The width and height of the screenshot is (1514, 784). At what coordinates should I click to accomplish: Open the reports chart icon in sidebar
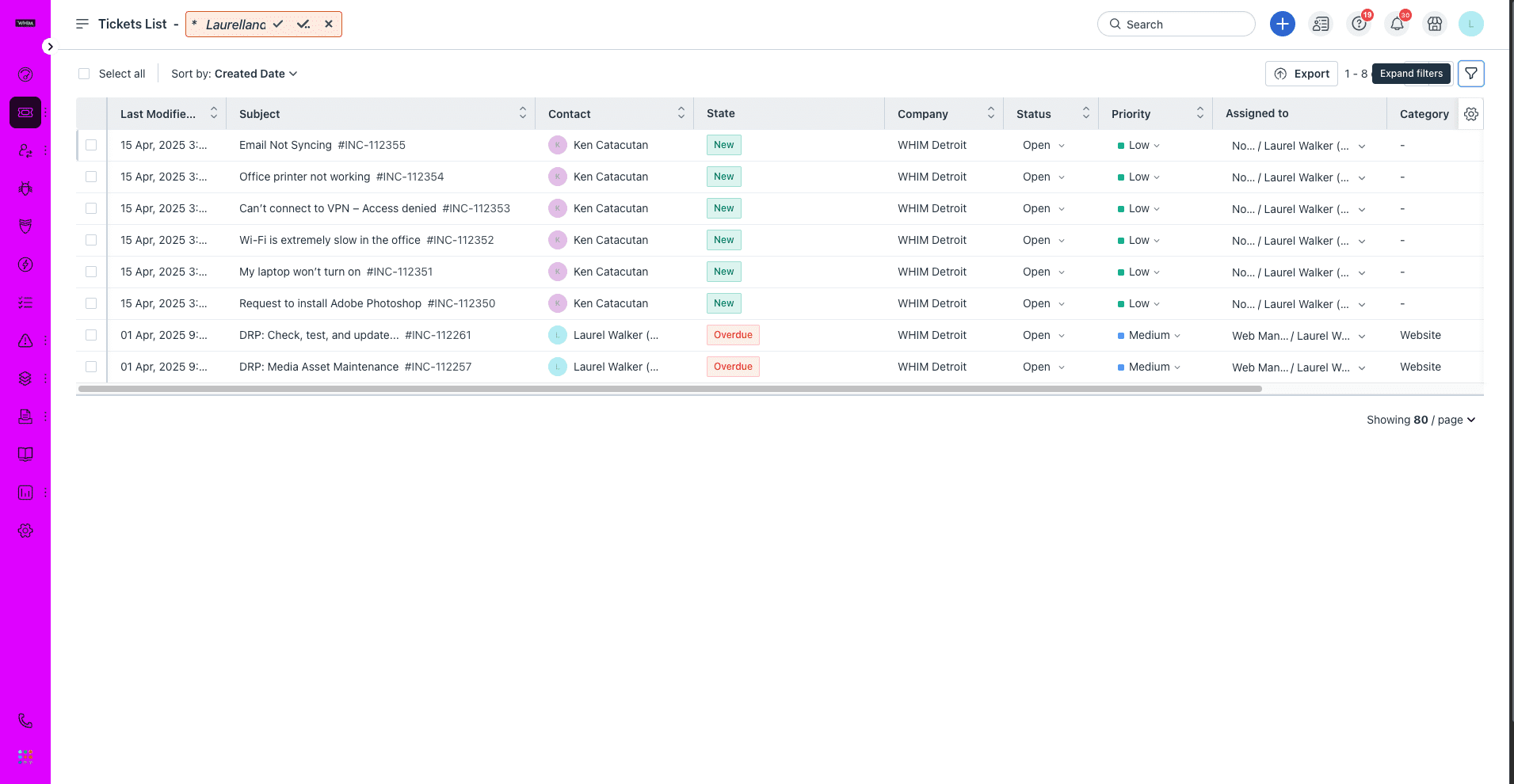[25, 493]
